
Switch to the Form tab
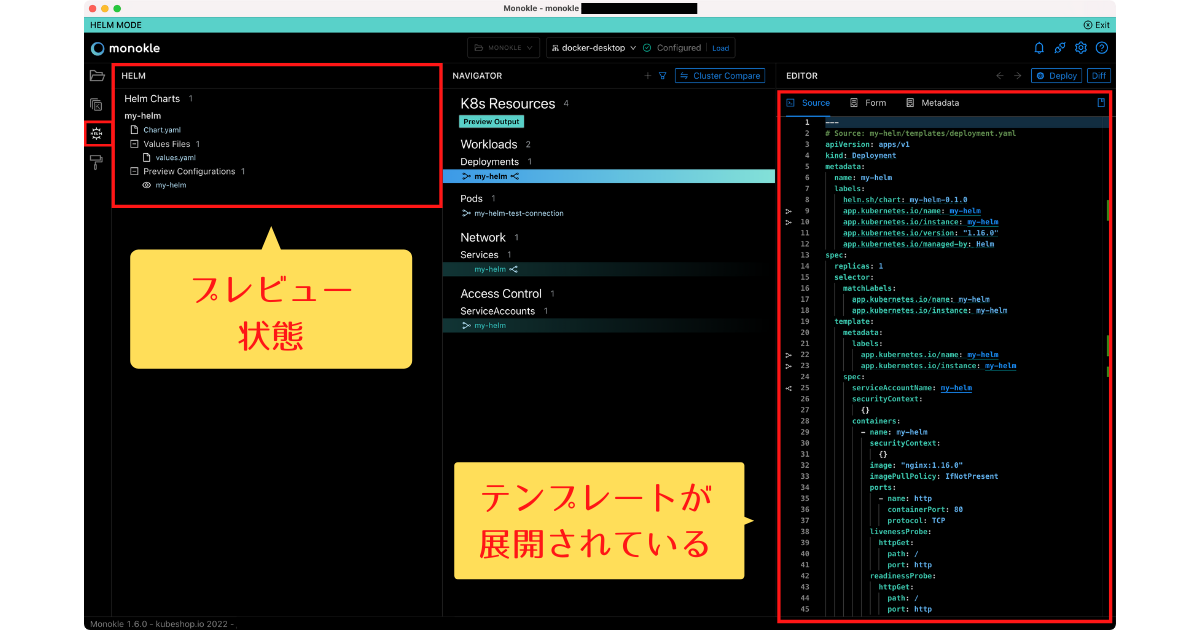[x=868, y=103]
